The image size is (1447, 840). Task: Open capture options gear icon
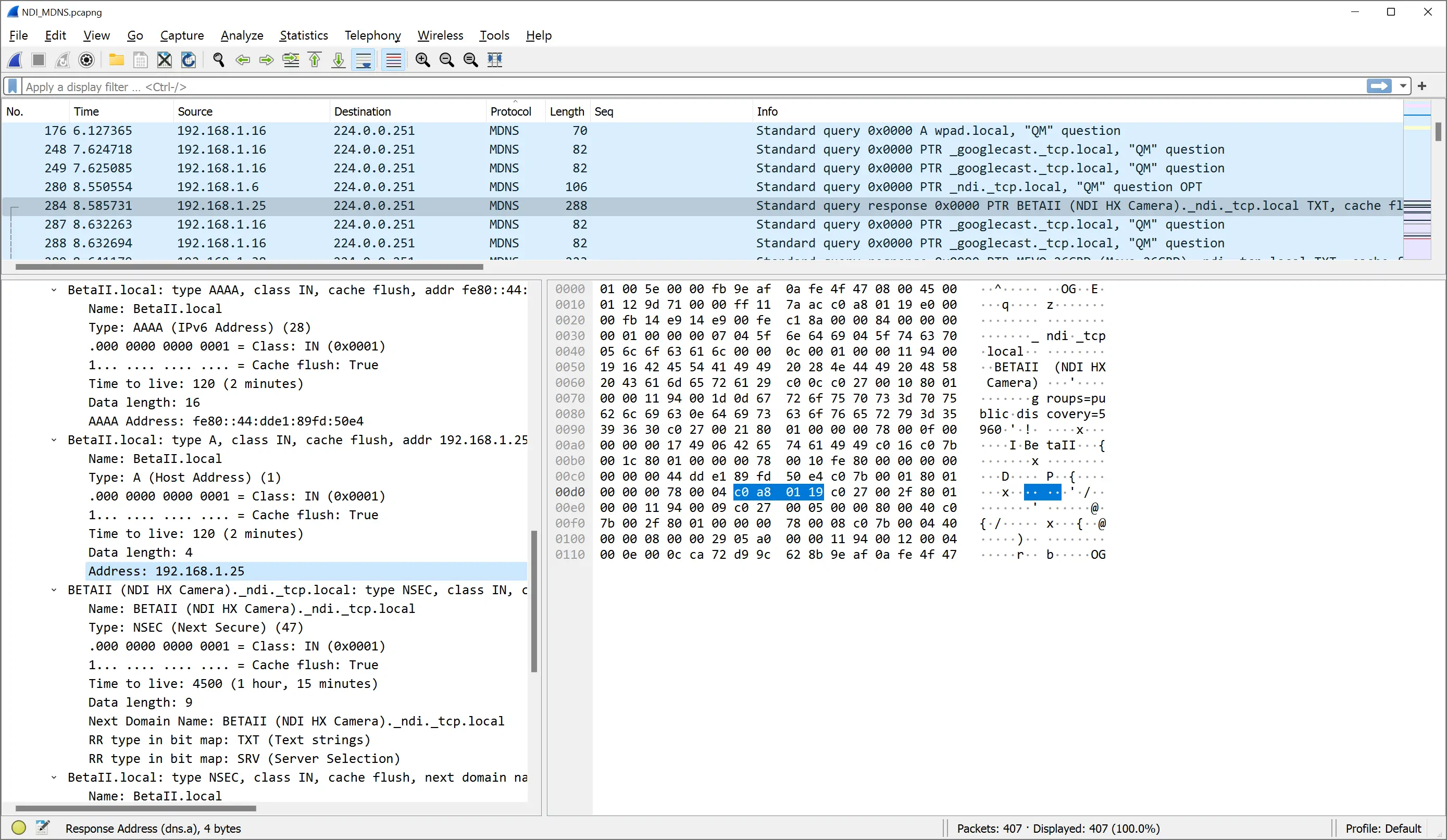point(86,60)
